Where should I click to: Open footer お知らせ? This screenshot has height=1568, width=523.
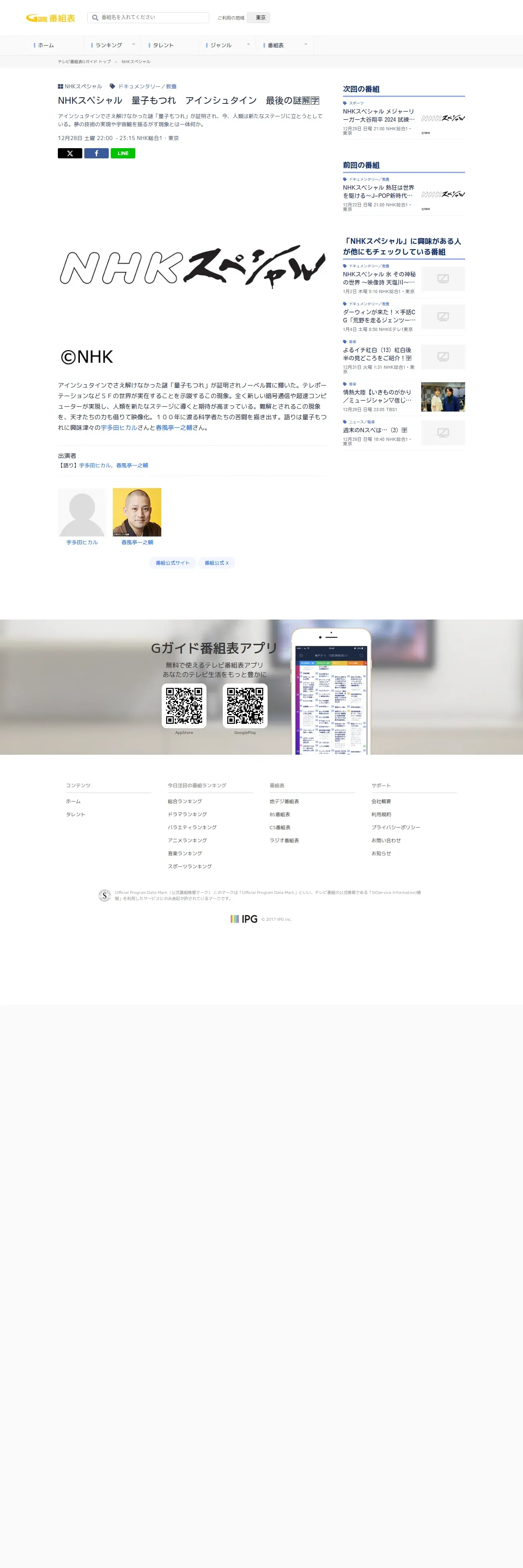point(381,853)
